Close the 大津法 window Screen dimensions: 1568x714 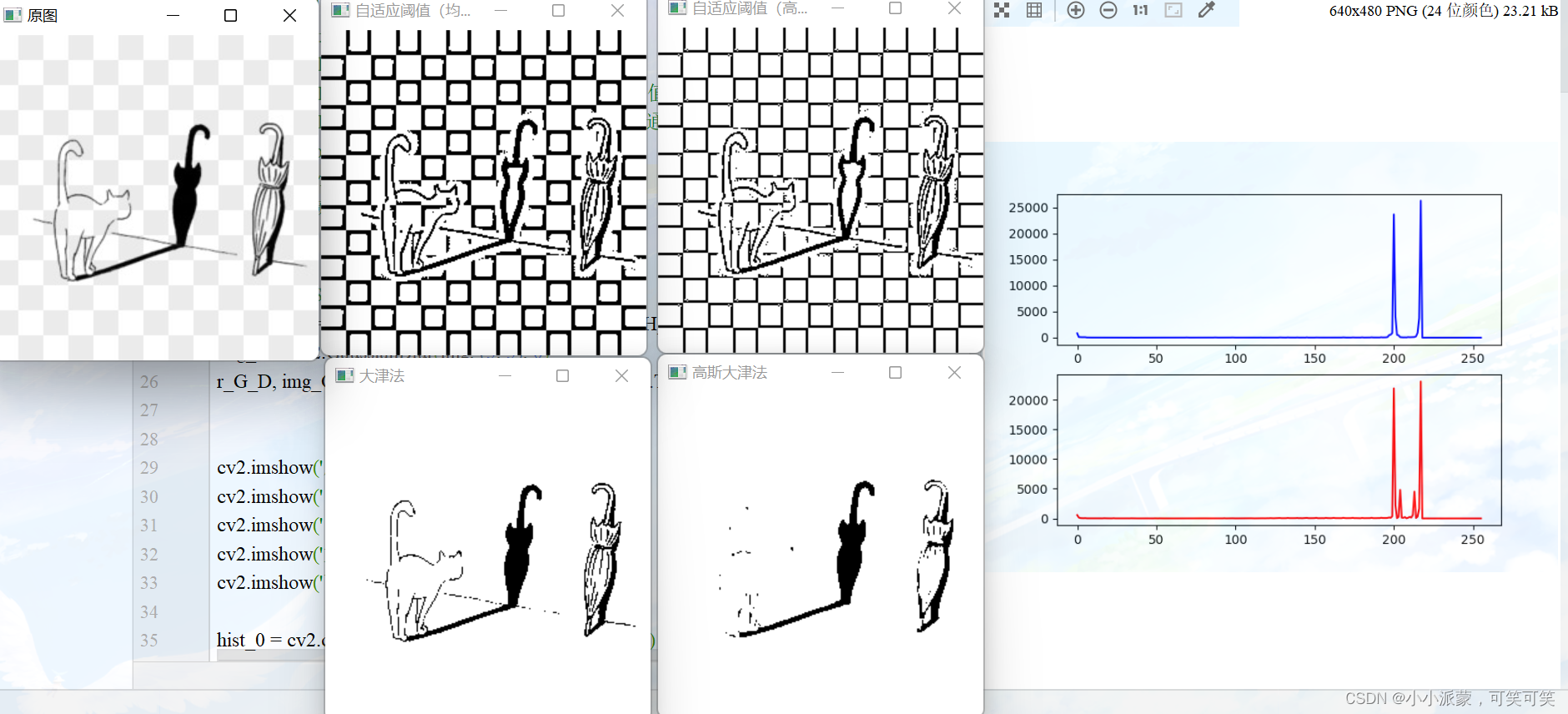tap(621, 375)
